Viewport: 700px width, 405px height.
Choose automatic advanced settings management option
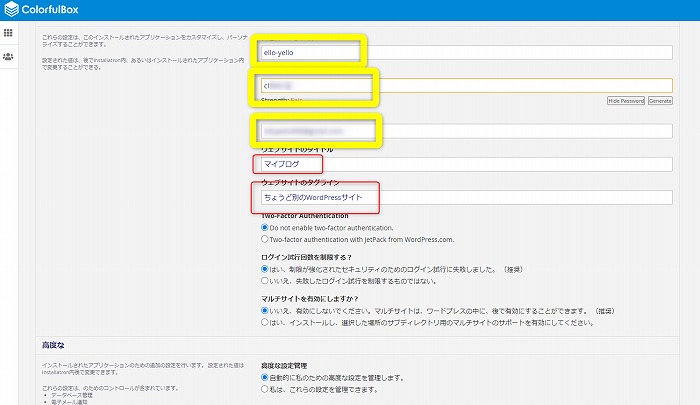pyautogui.click(x=264, y=378)
